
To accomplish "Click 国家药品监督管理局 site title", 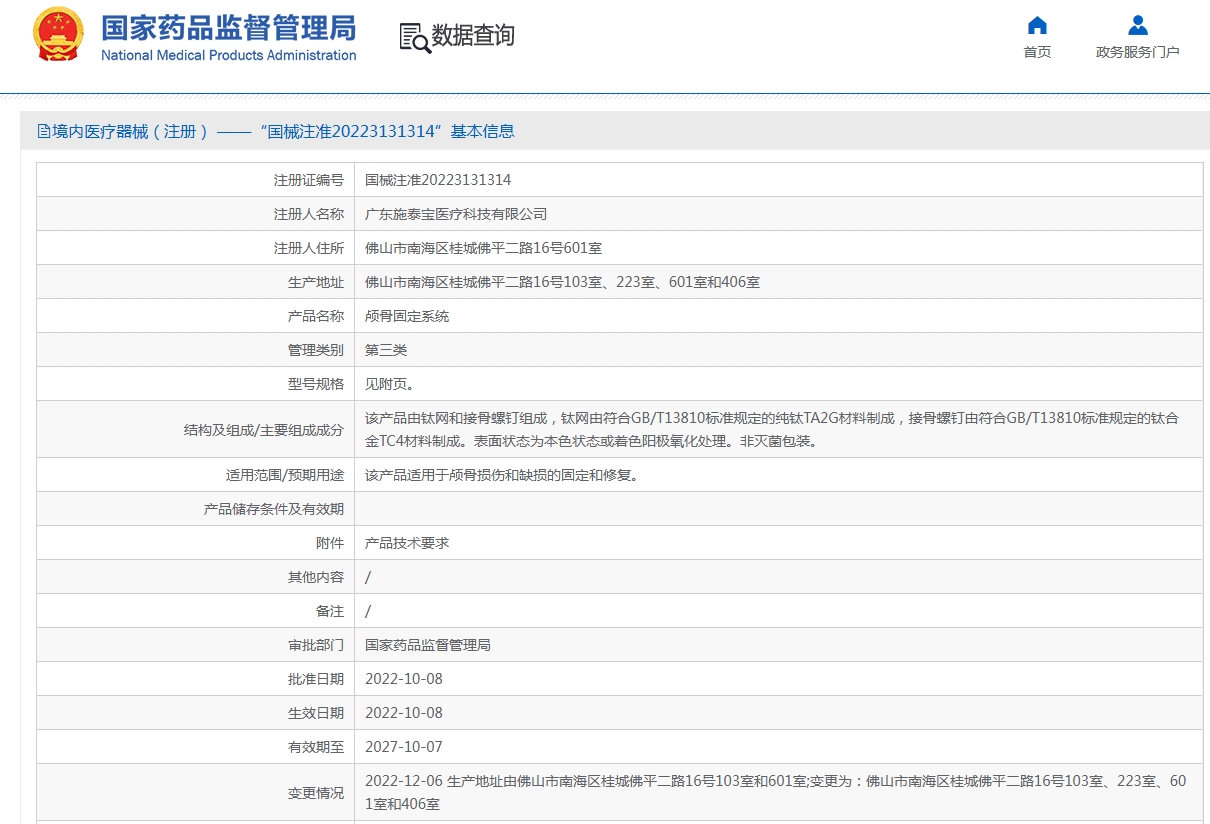I will [x=228, y=27].
